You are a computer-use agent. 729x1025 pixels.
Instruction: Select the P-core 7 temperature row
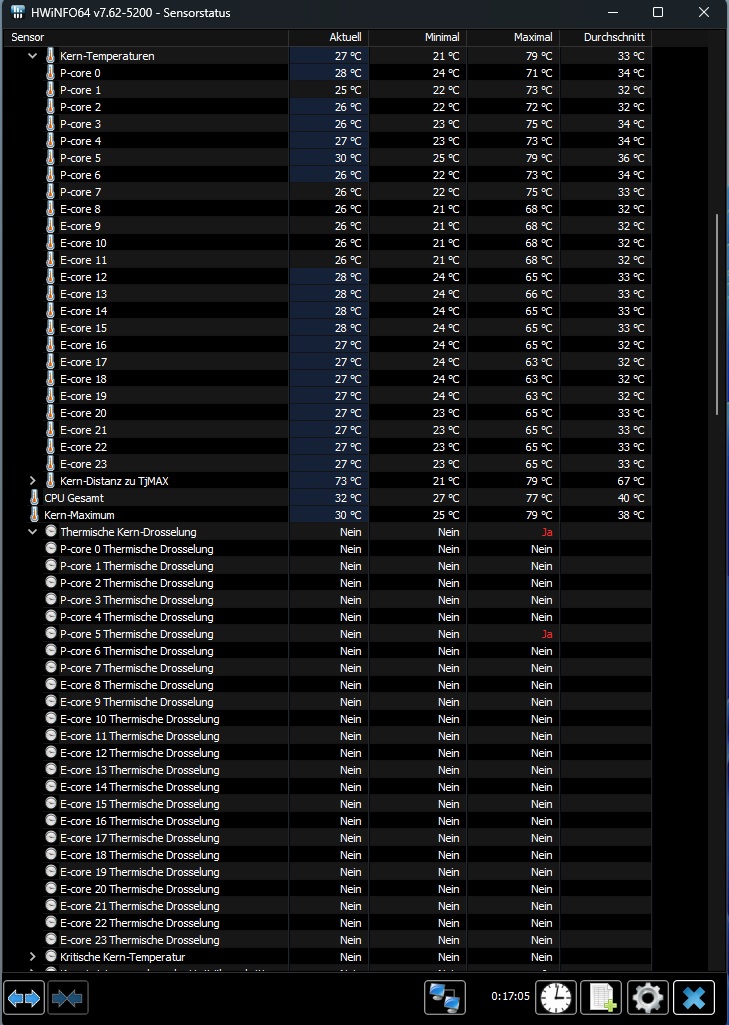[327, 192]
